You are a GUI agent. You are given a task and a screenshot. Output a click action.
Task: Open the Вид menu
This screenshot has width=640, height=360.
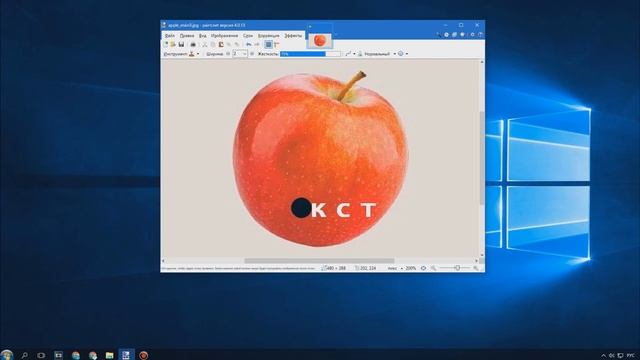(x=202, y=36)
